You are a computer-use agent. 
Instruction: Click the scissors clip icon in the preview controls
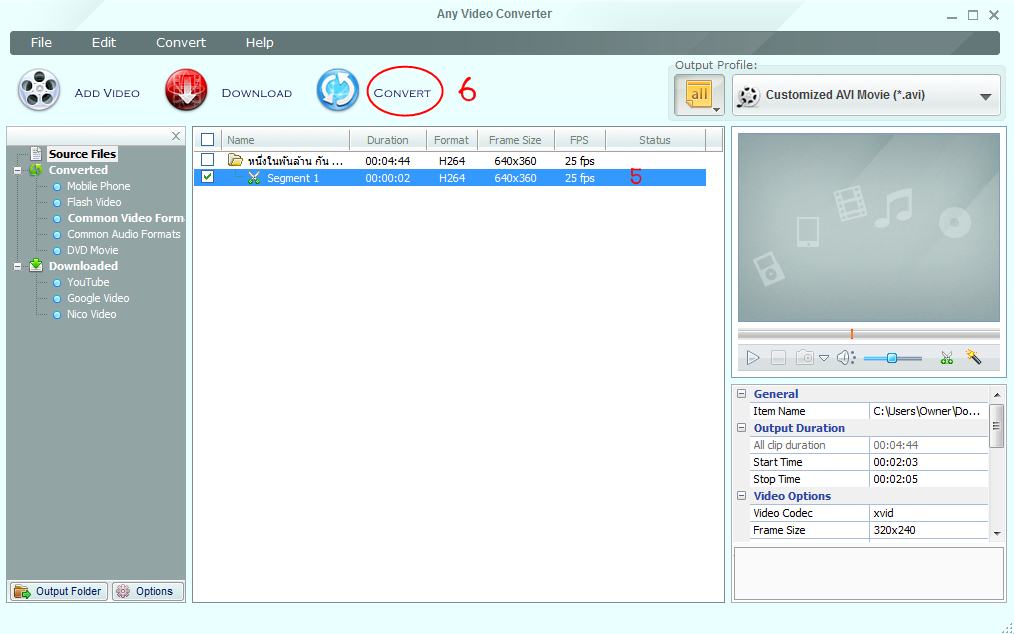point(947,357)
